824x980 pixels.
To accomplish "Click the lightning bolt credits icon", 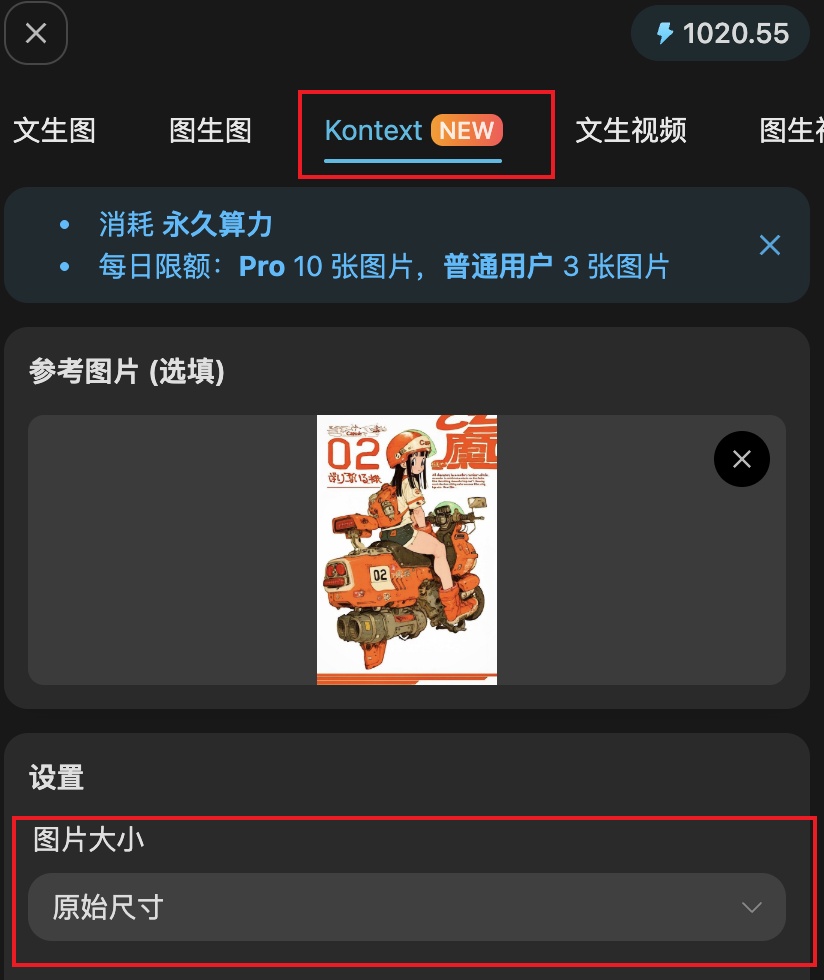I will pyautogui.click(x=665, y=33).
